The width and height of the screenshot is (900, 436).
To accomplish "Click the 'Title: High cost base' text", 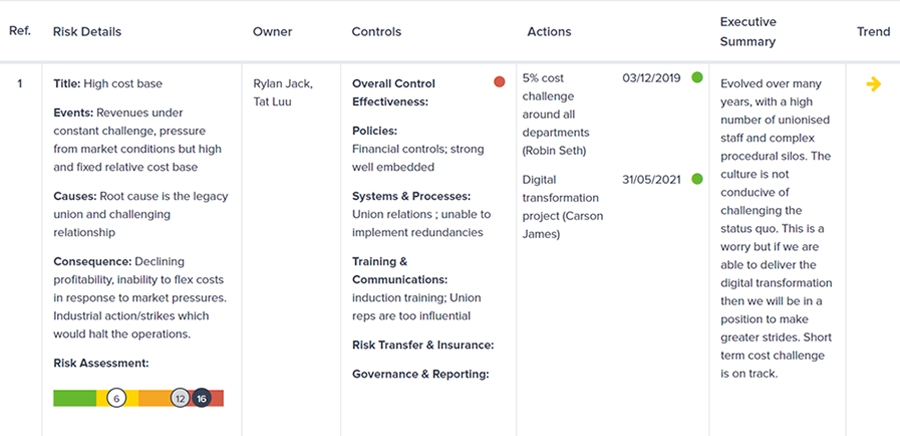I will coord(108,84).
